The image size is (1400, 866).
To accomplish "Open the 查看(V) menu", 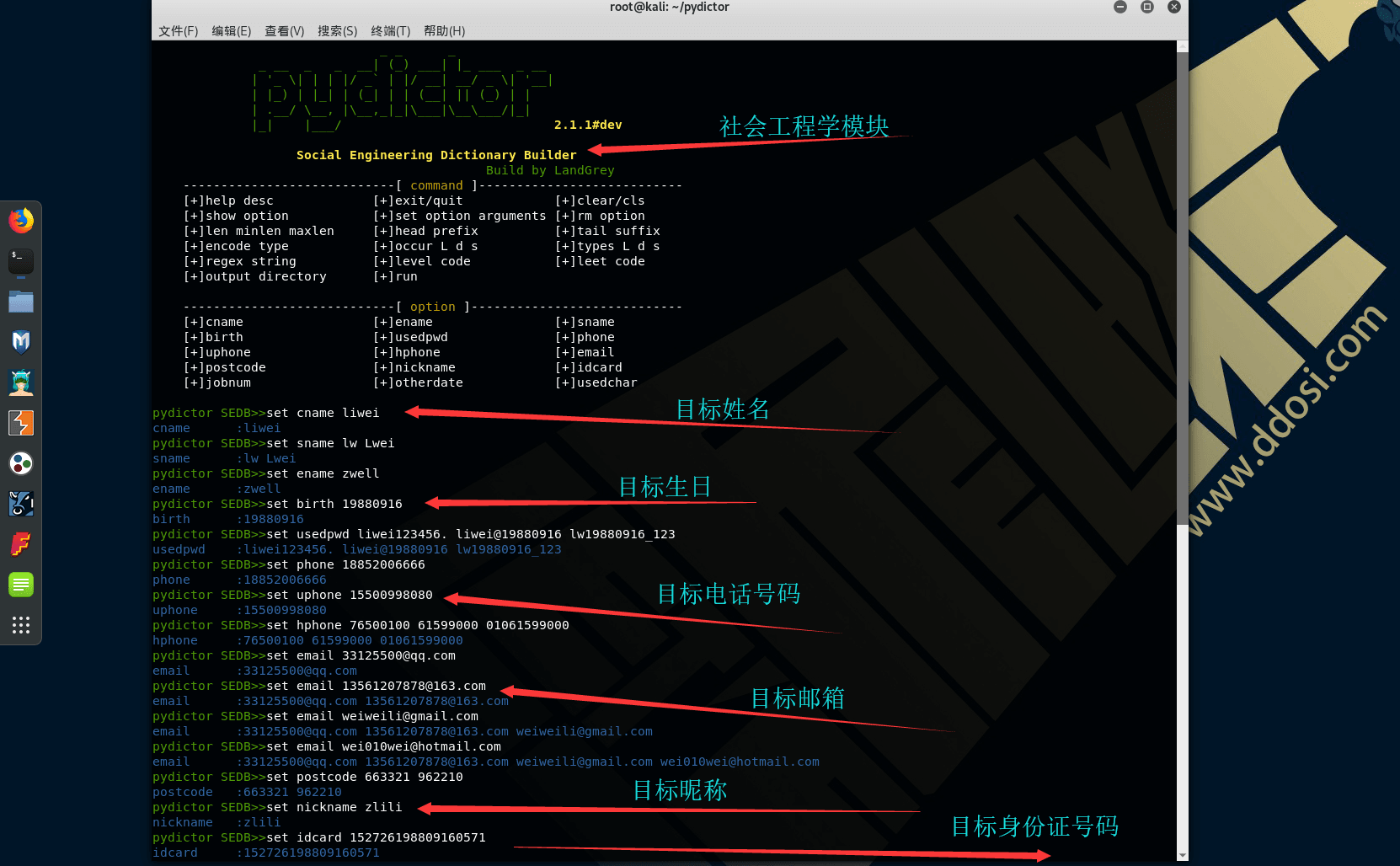I will (285, 31).
